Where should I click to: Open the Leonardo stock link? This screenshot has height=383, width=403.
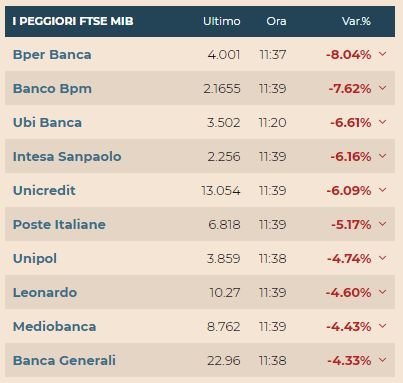(x=45, y=293)
